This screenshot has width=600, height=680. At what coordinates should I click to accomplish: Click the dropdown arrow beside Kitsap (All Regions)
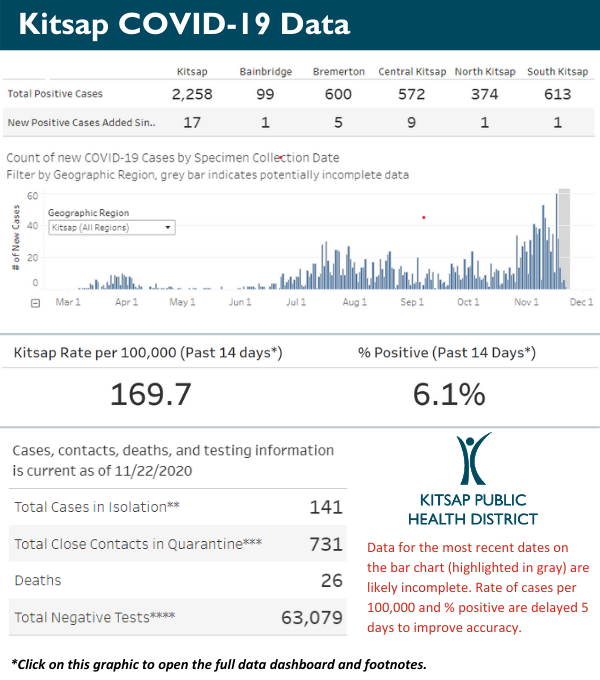pyautogui.click(x=168, y=228)
